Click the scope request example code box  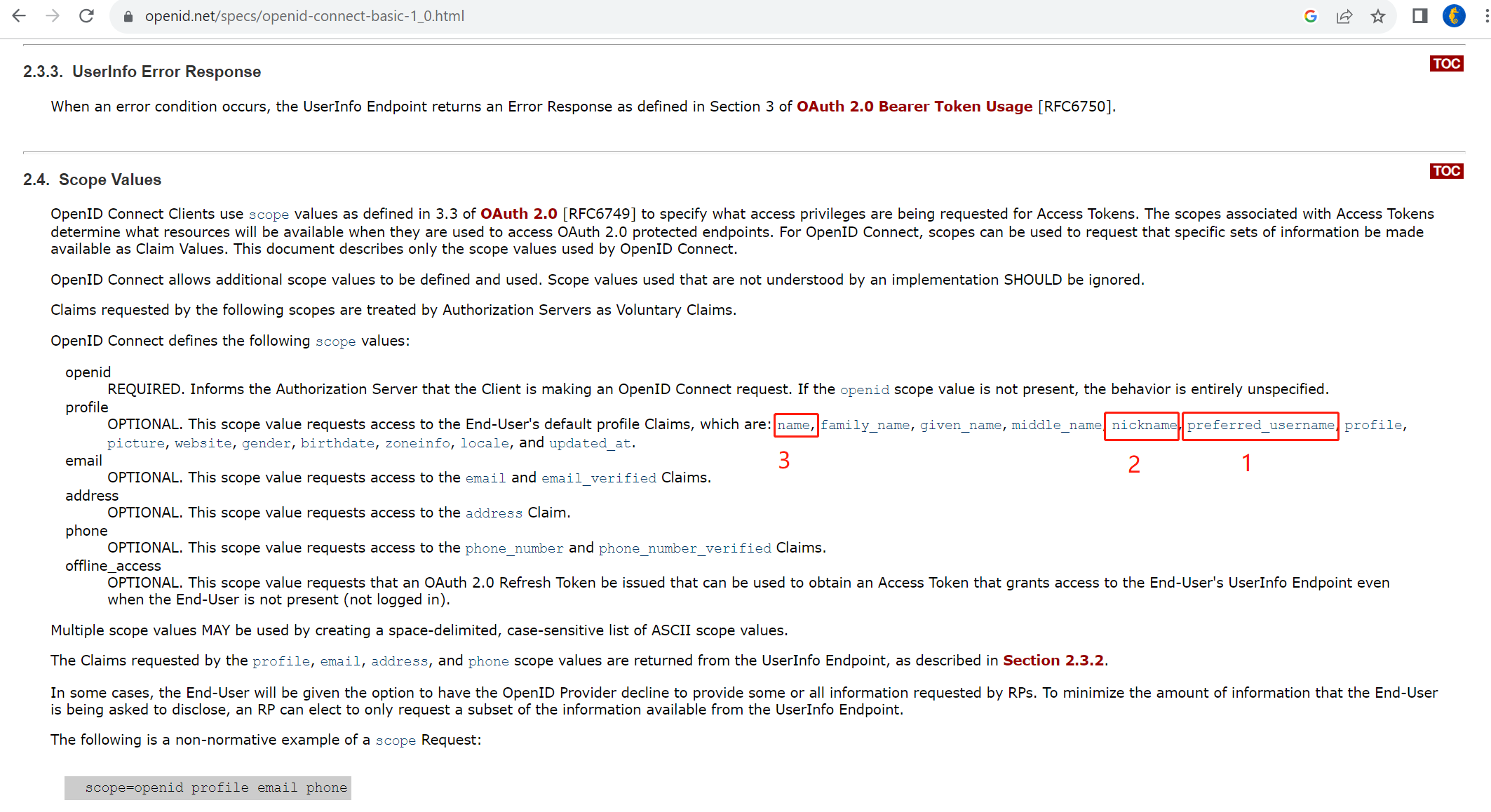point(208,787)
